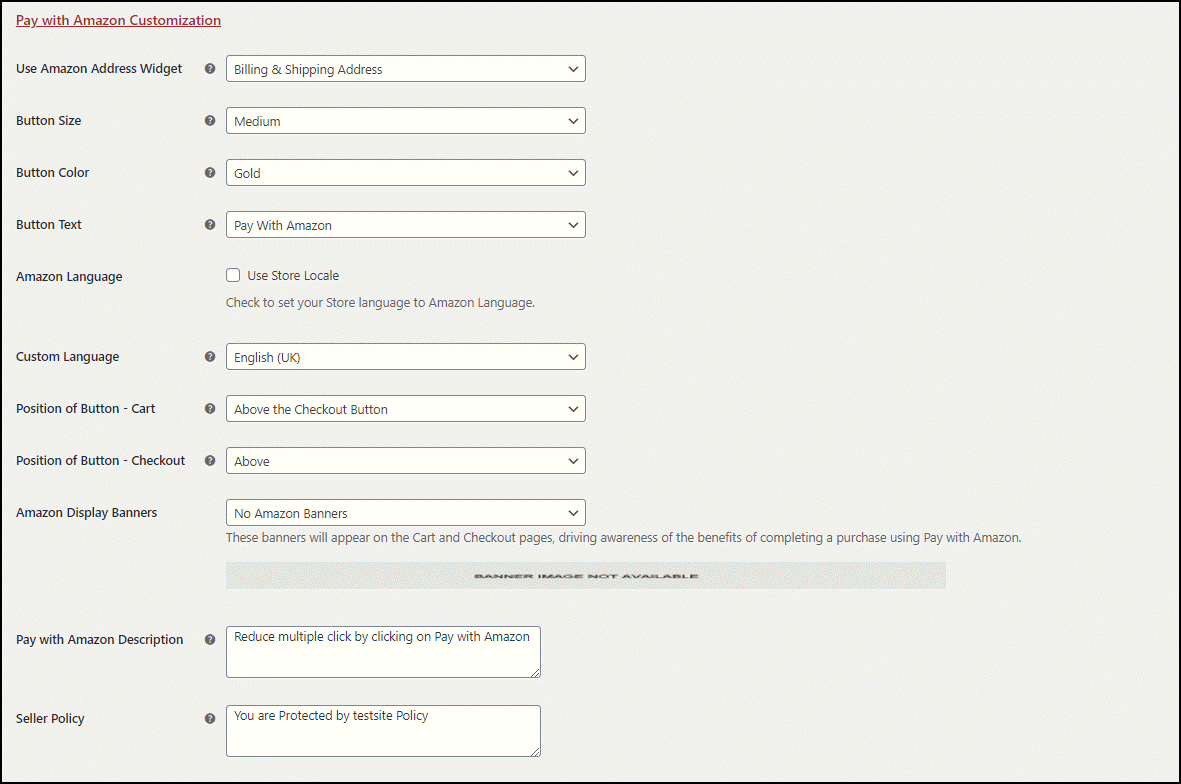Click help icon for Use Amazon Address Widget

point(210,69)
